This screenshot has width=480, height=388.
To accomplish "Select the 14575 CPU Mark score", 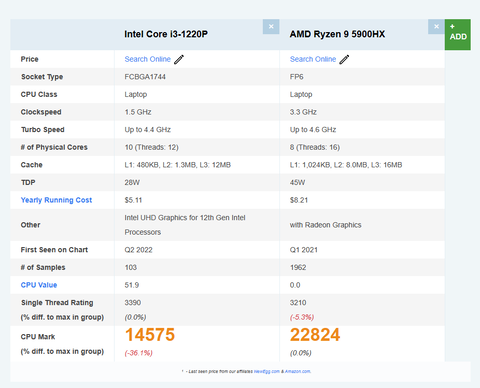I will 150,335.
